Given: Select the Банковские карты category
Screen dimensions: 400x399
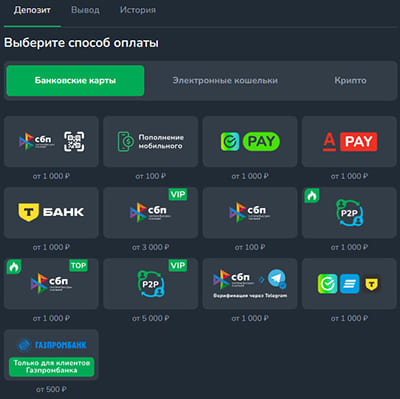Looking at the screenshot, I should click(75, 81).
